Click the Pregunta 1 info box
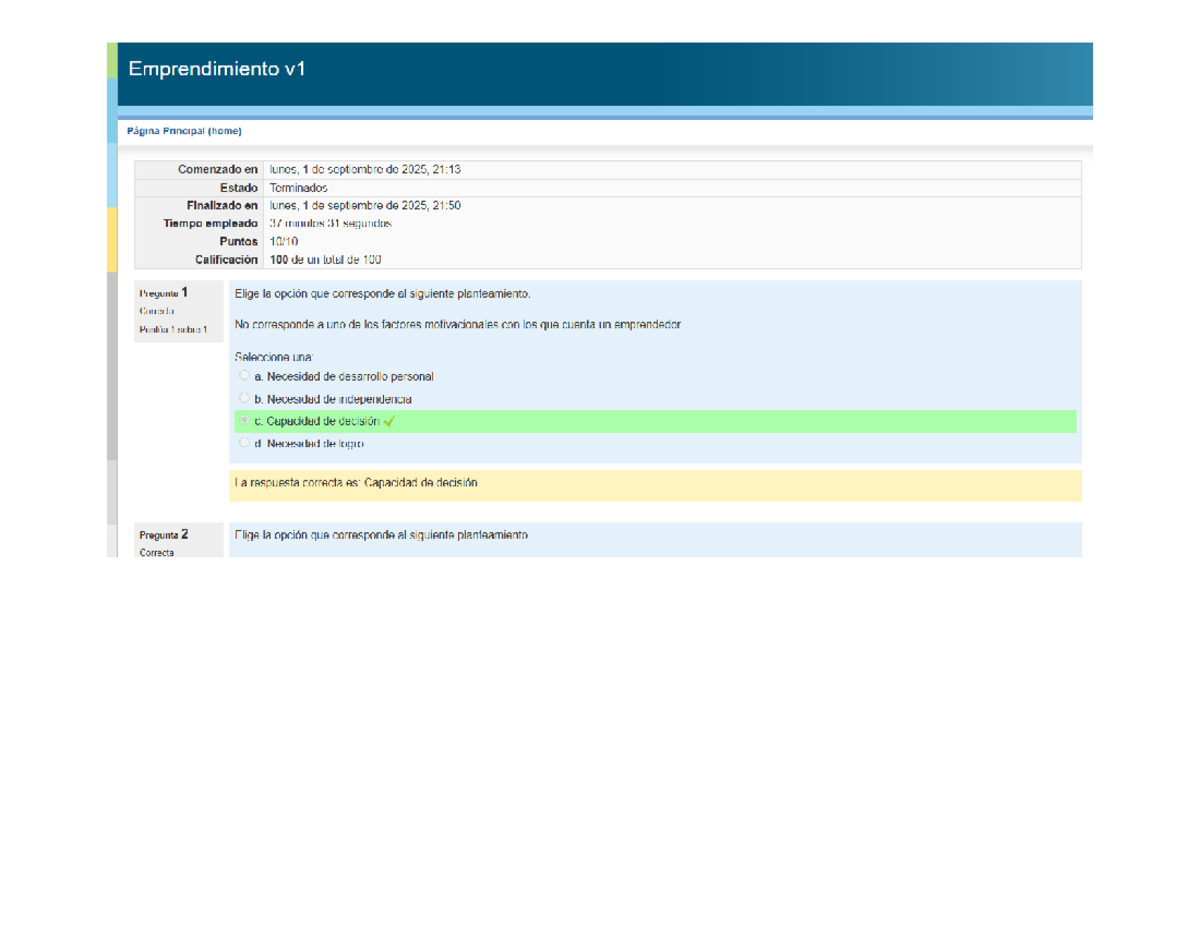Screen dimensions: 1200x927 [178, 311]
